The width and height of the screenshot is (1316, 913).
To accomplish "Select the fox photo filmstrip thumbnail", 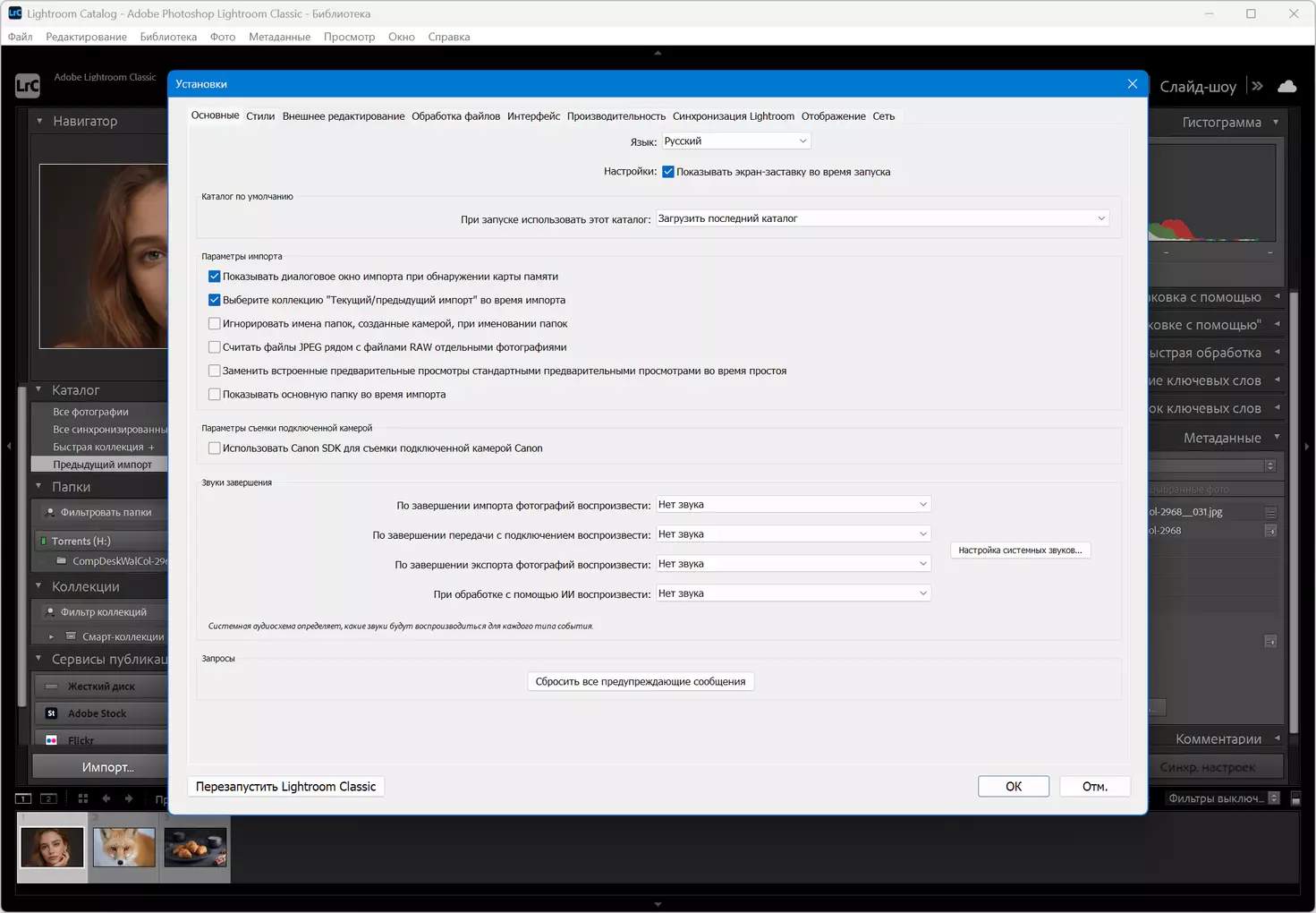I will pyautogui.click(x=123, y=847).
